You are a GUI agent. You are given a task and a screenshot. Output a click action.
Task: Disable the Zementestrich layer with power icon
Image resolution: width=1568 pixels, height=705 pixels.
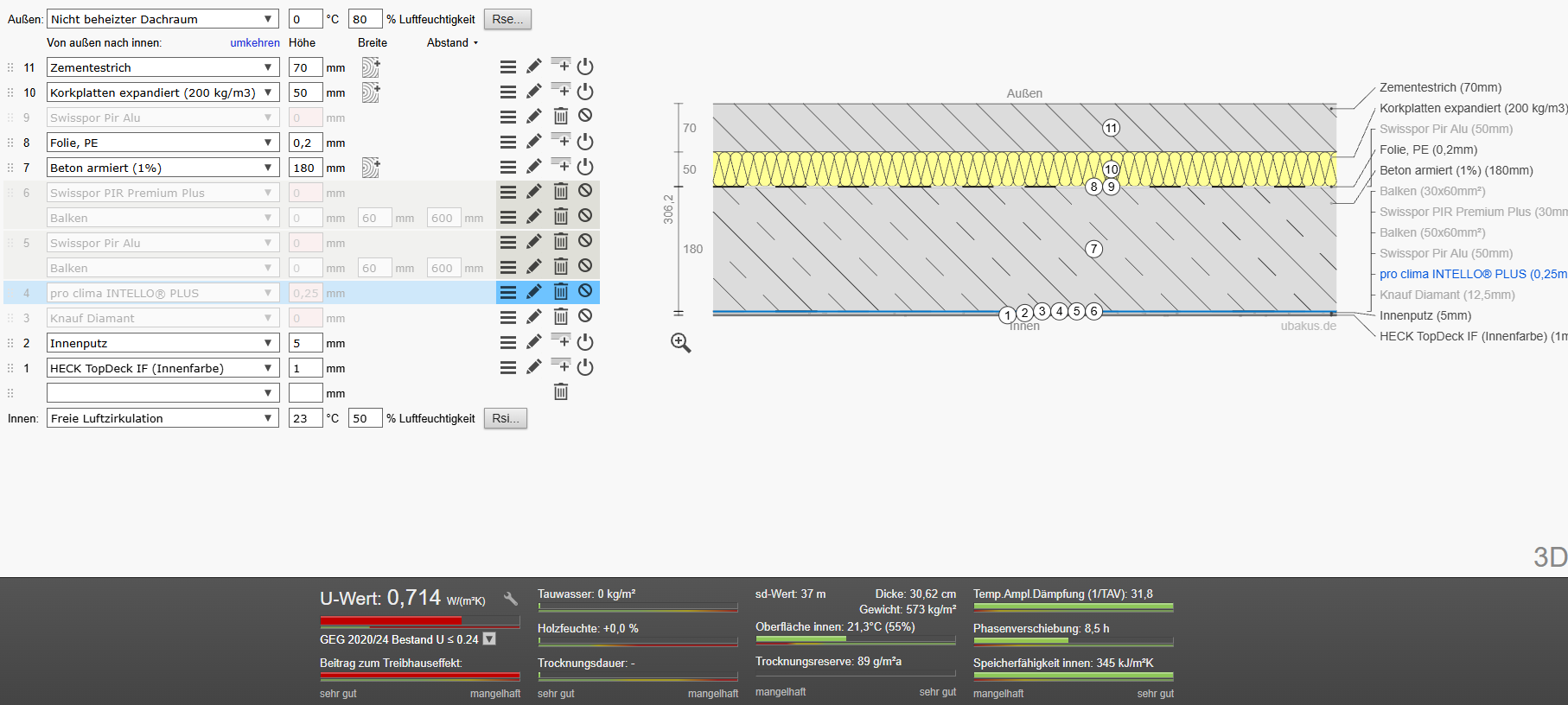tap(585, 67)
